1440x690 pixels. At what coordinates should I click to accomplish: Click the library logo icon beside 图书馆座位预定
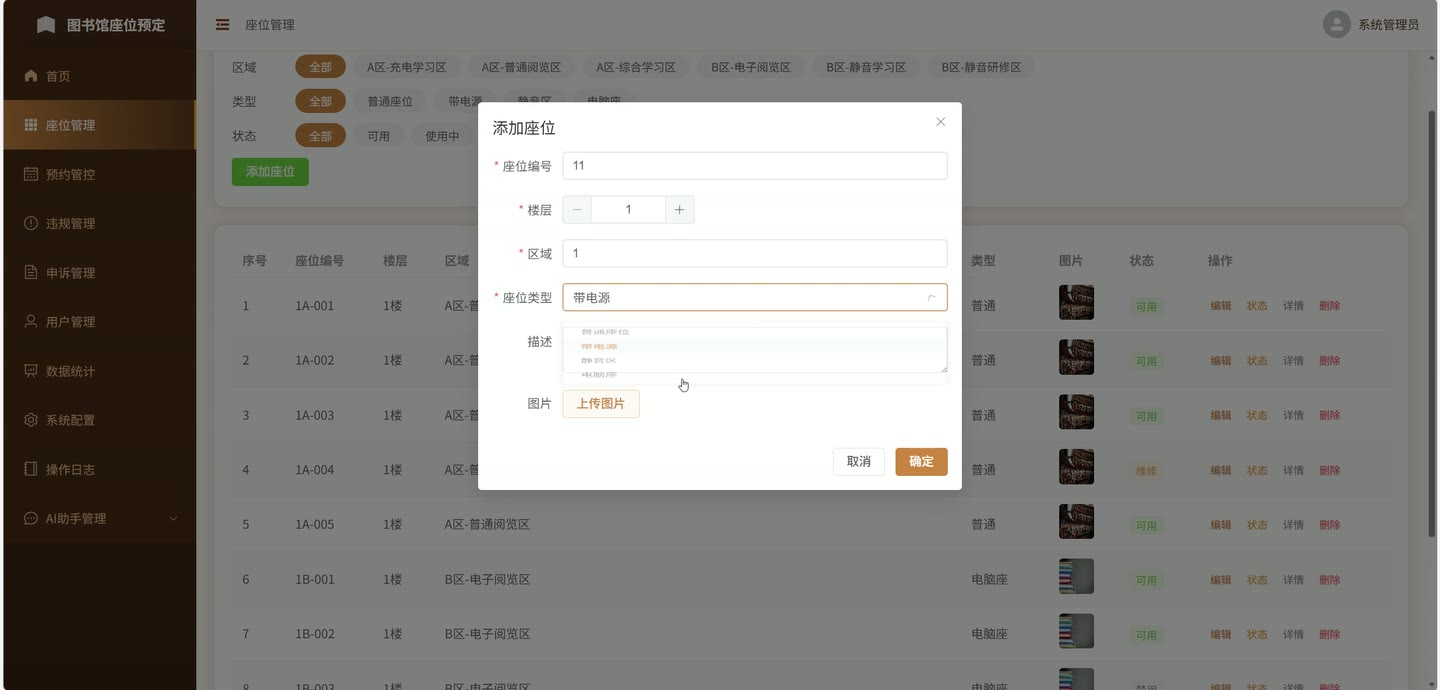coord(46,25)
